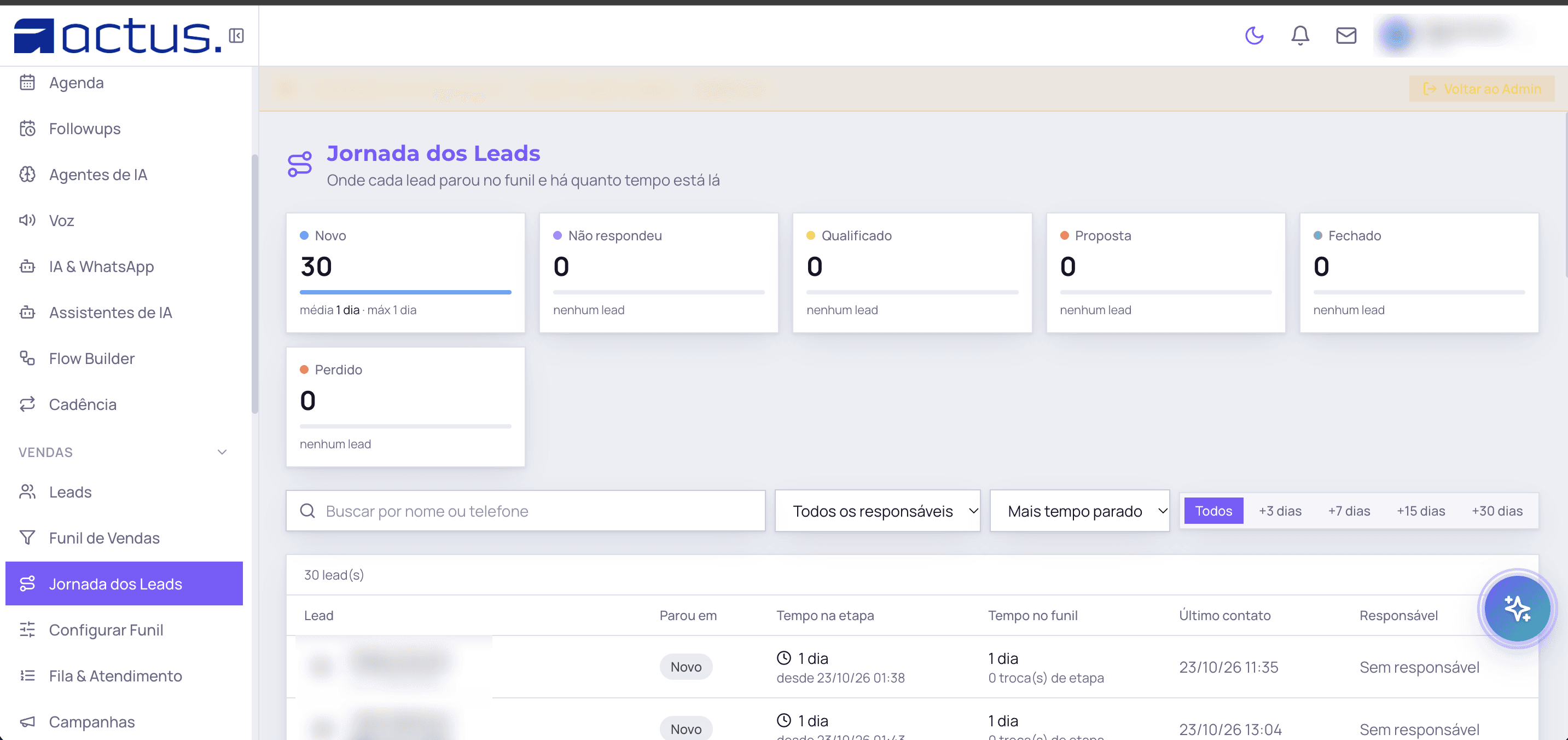Collapse the sidebar with the panel icon

click(236, 36)
